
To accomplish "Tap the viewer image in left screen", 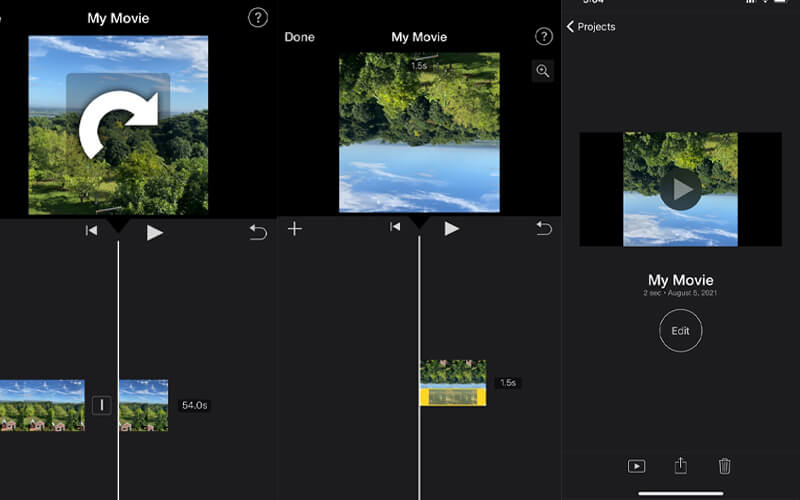I will pyautogui.click(x=118, y=125).
